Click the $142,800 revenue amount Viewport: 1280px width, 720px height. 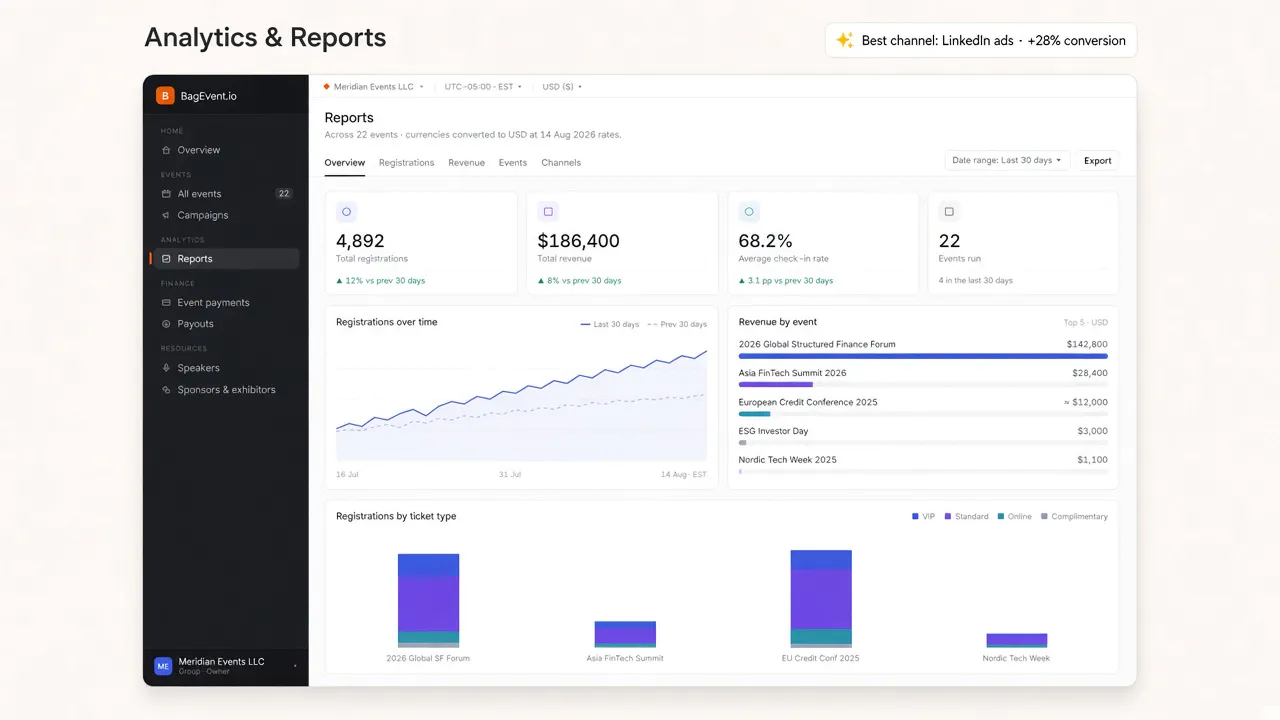tap(1087, 344)
